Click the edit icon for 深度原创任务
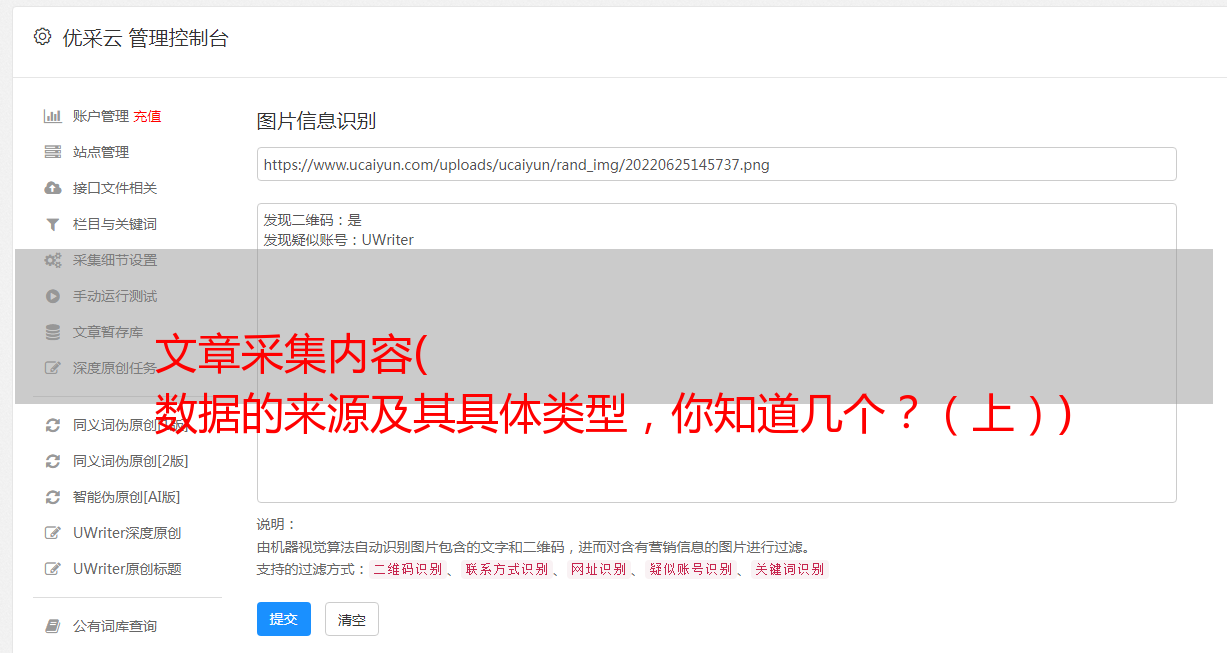Image resolution: width=1227 pixels, height=653 pixels. [53, 368]
